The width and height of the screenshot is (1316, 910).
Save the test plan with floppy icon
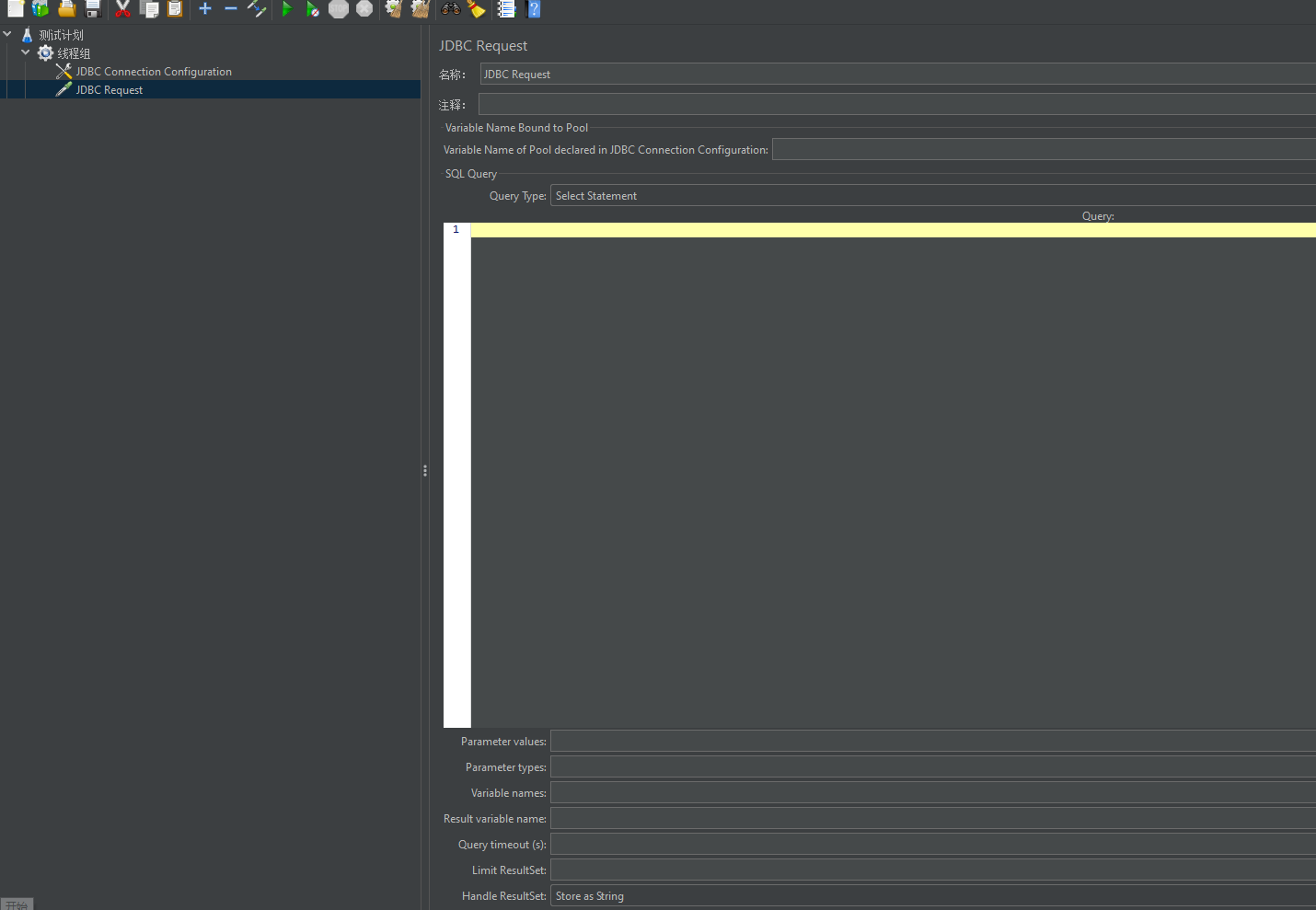(93, 8)
